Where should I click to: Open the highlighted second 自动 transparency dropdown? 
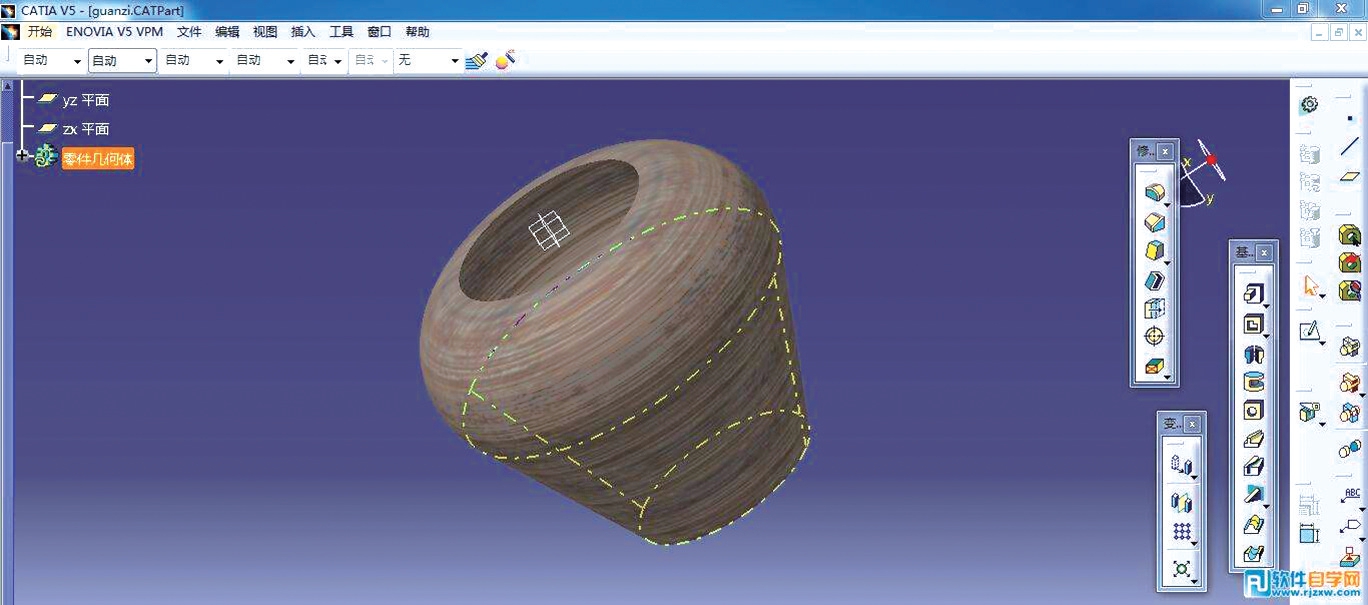[x=149, y=61]
